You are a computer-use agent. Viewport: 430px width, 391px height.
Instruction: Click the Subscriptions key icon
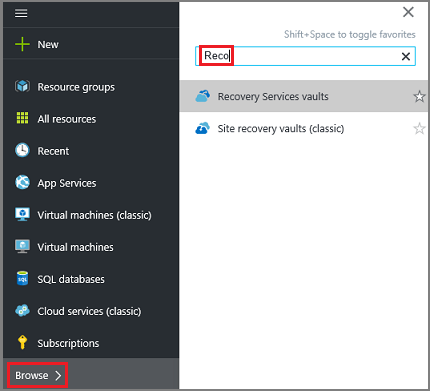click(22, 342)
